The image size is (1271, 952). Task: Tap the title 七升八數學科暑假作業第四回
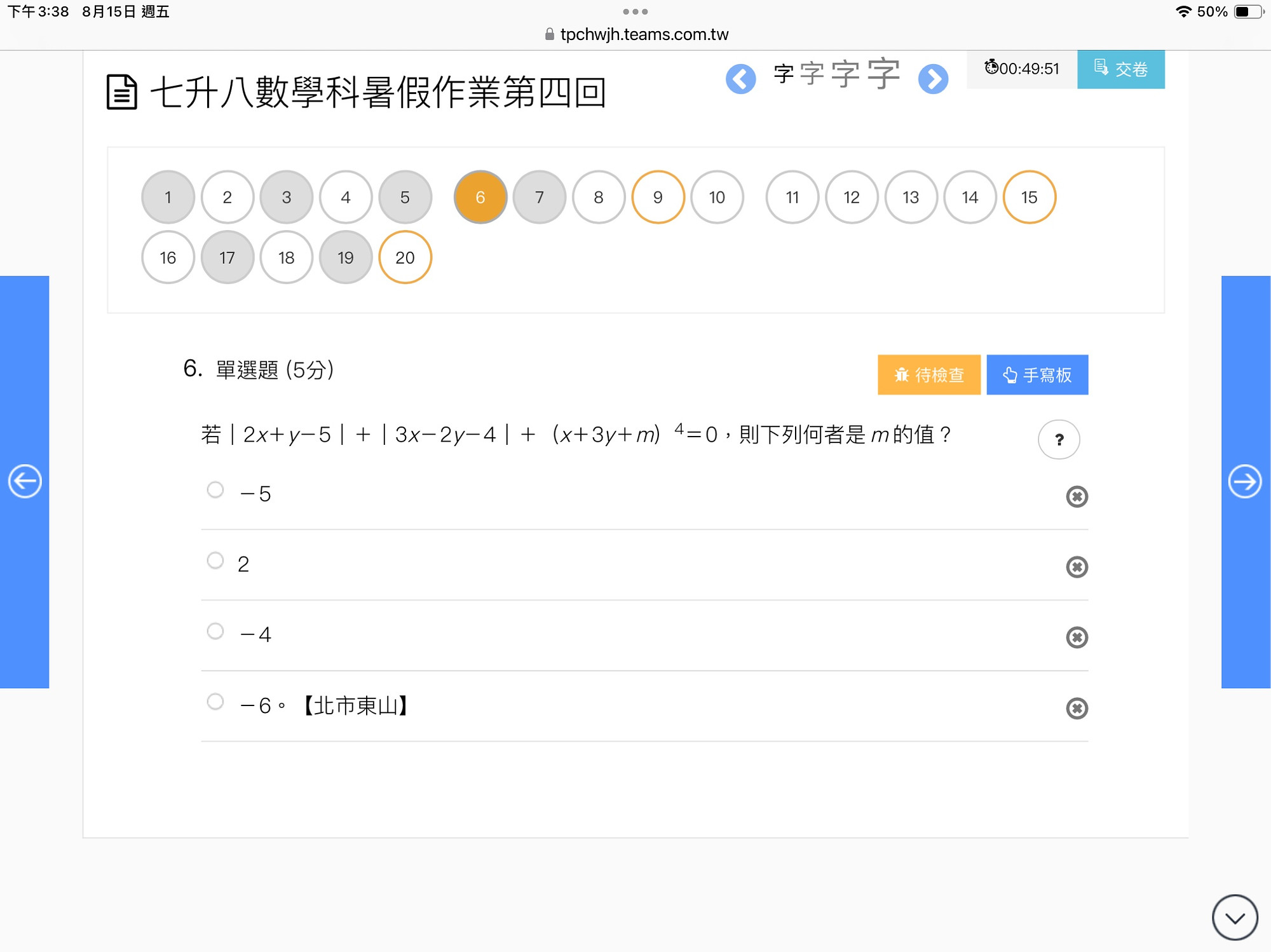tap(378, 92)
